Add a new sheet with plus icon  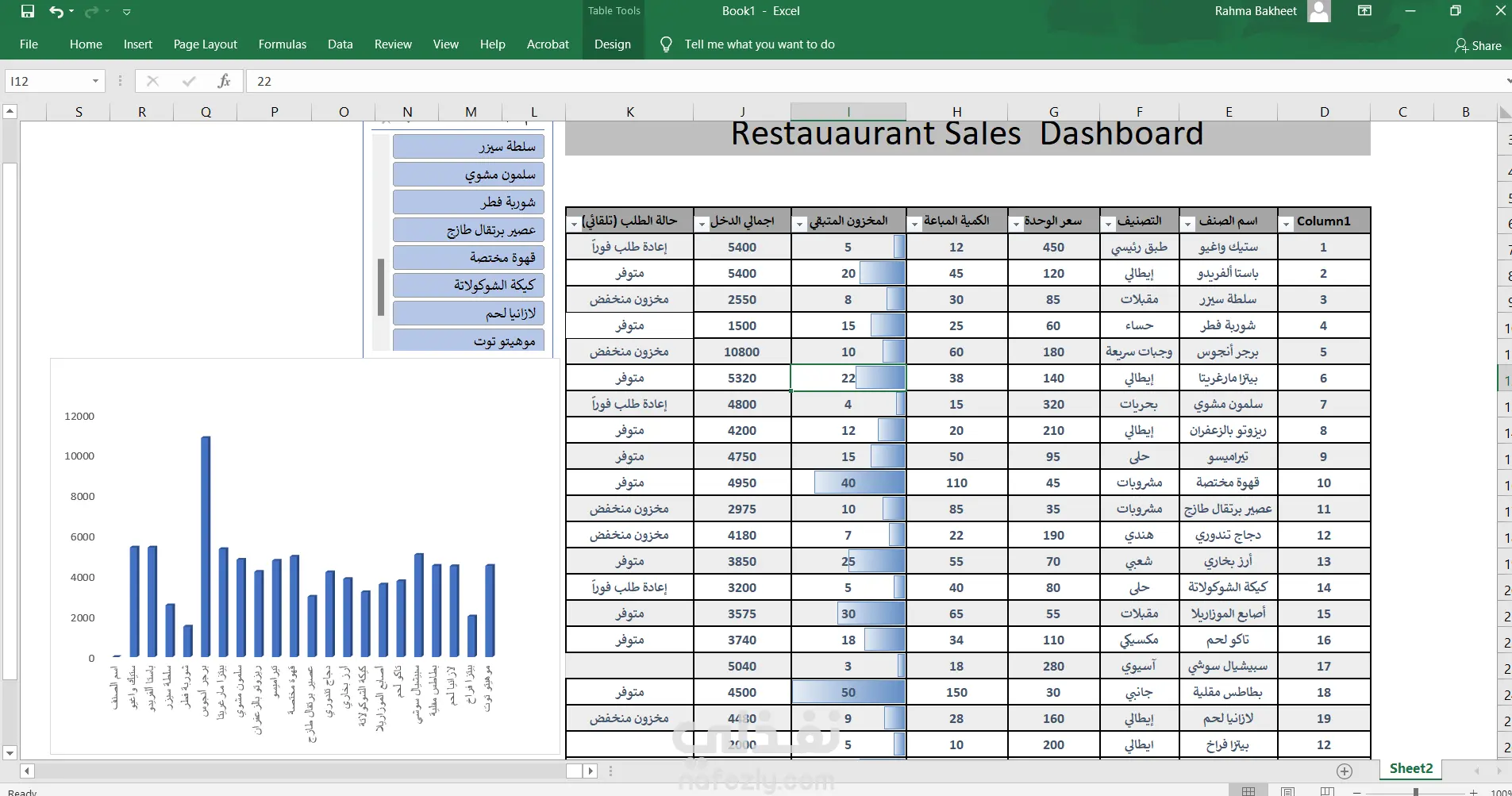click(1345, 771)
